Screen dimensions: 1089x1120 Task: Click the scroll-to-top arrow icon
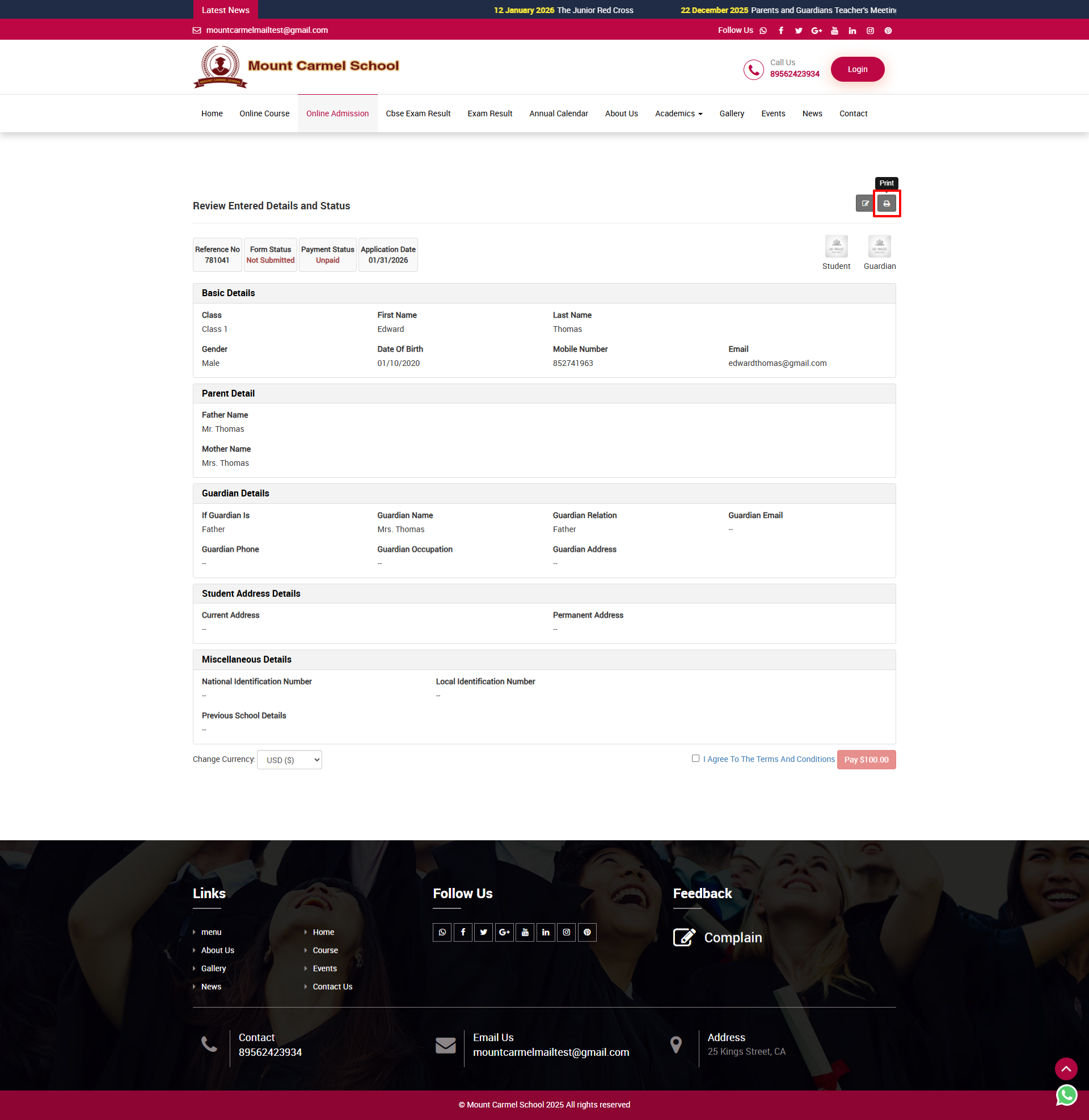[x=1066, y=1068]
